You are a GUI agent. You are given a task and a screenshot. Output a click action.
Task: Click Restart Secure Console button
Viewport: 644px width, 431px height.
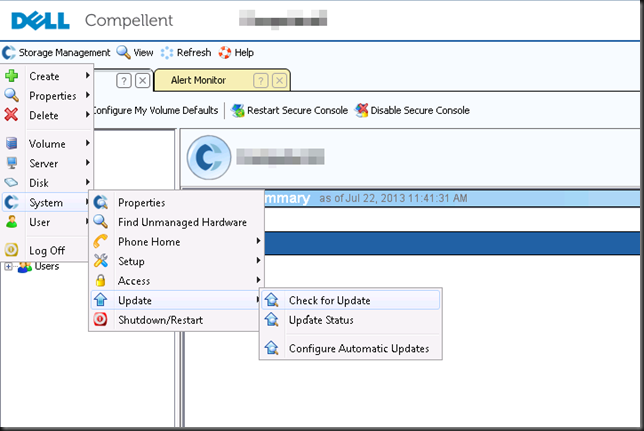289,111
